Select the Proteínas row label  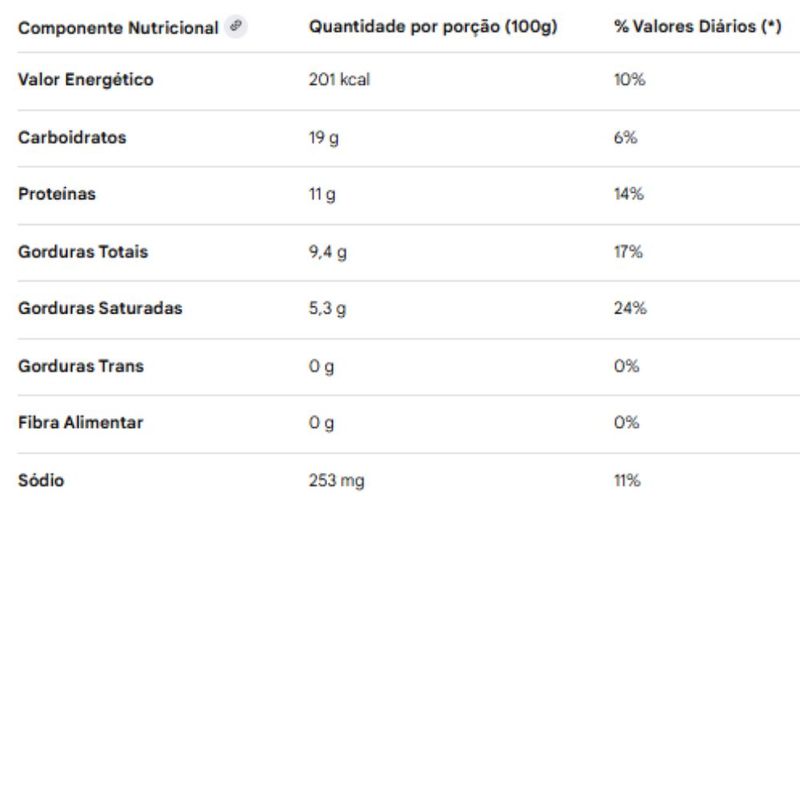pos(57,194)
